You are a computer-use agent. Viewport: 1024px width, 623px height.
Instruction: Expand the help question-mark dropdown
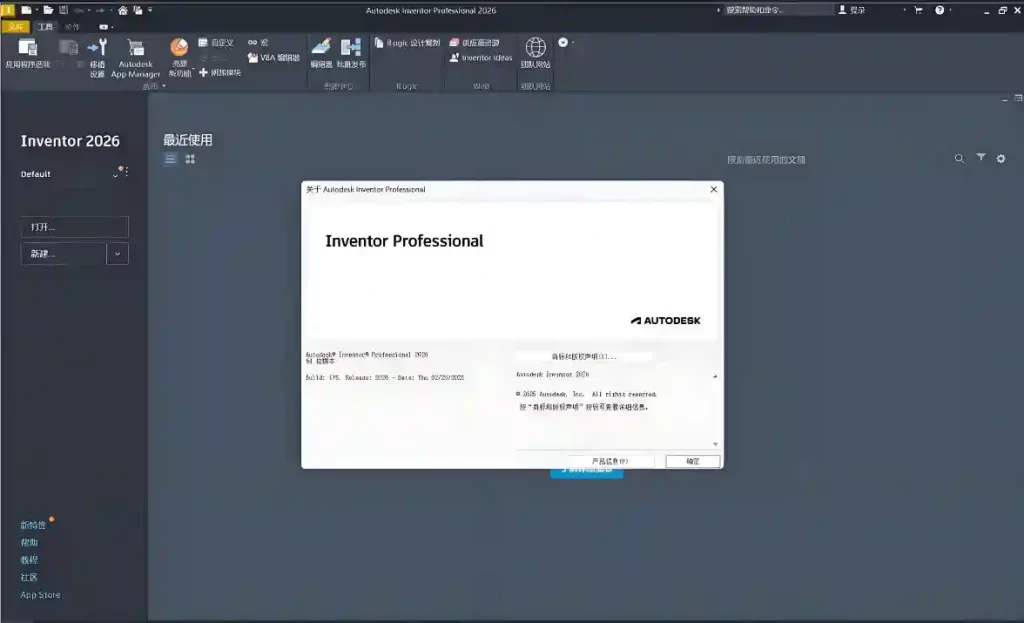(x=950, y=10)
